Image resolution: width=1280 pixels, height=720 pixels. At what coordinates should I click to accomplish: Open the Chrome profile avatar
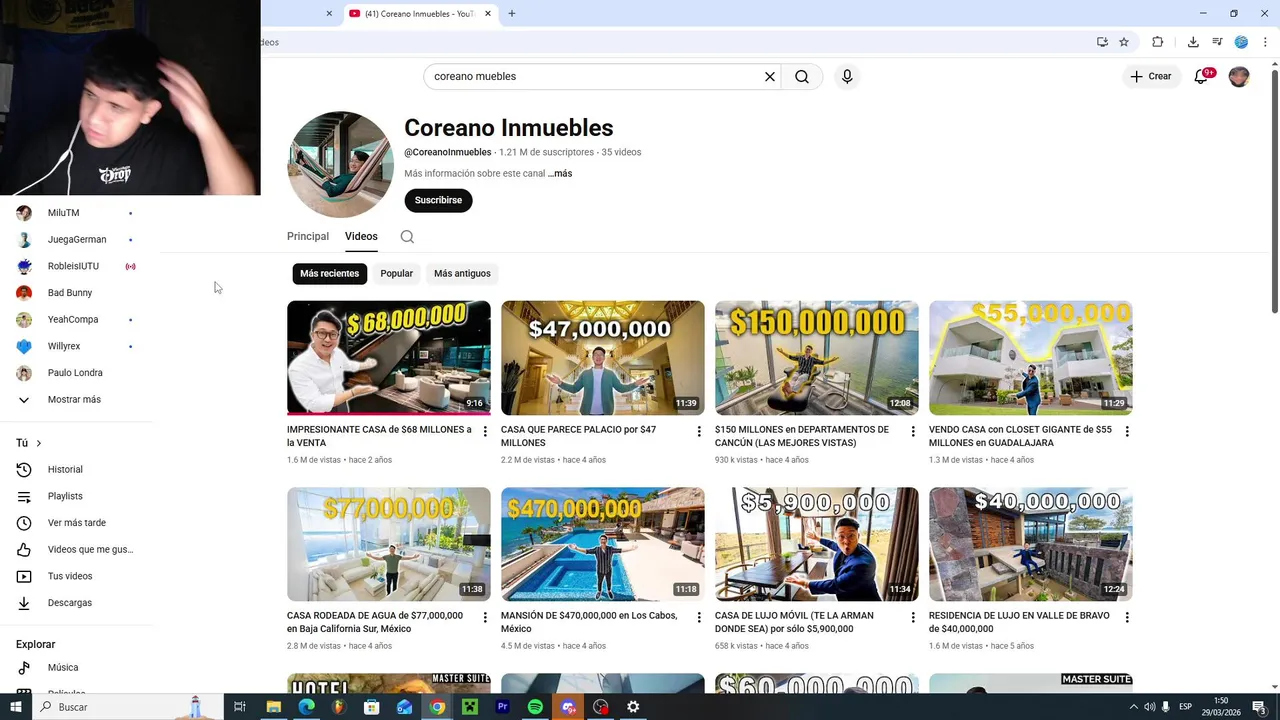pyautogui.click(x=1241, y=42)
